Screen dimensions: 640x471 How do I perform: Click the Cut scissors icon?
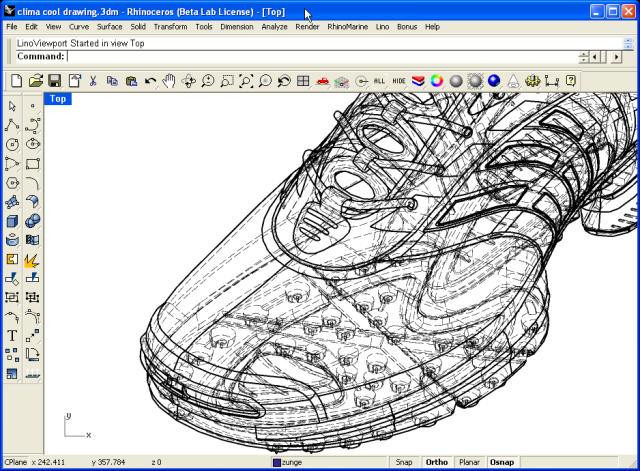pyautogui.click(x=93, y=80)
